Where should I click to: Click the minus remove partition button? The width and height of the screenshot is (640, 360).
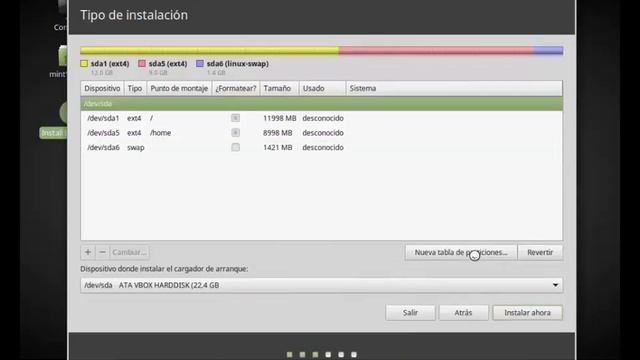click(x=102, y=252)
